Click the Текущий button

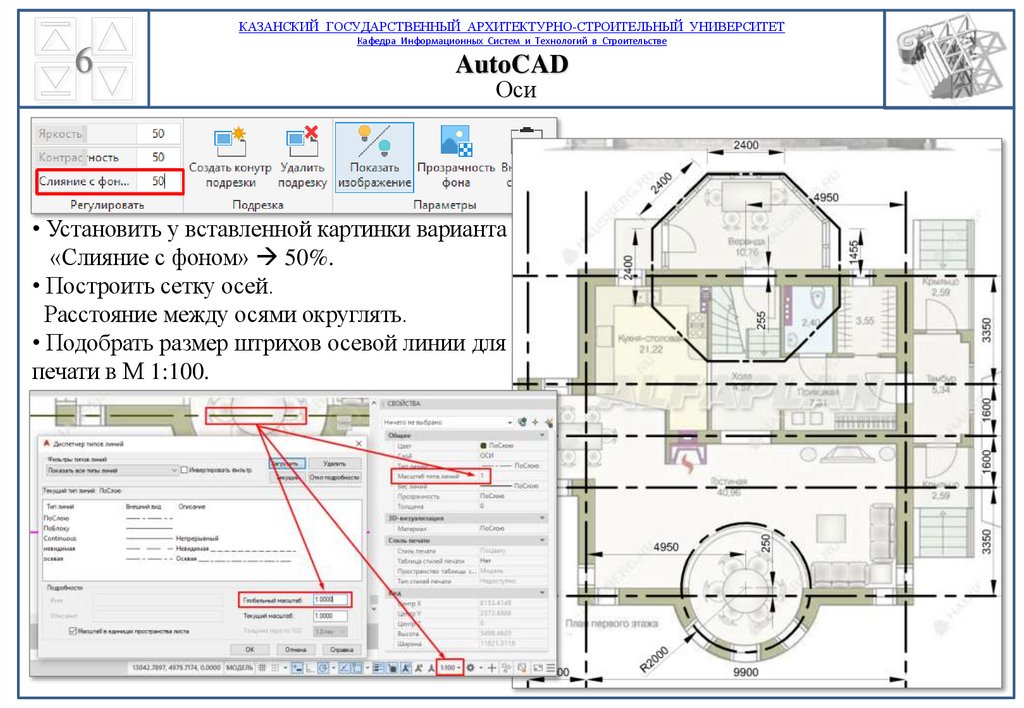[287, 477]
